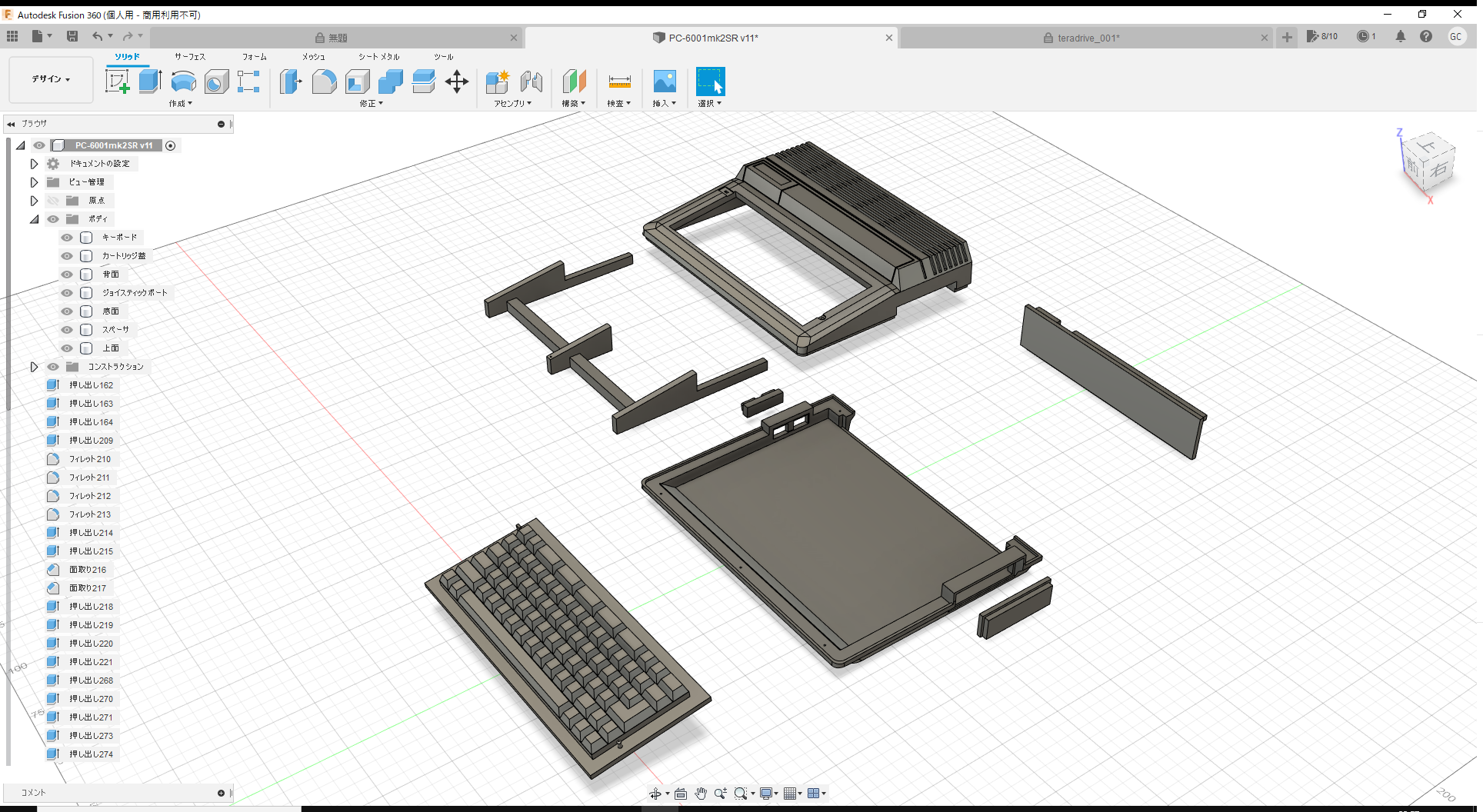Screen dimensions: 1483x812
Task: Switch to the シートメタル tab
Action: 377,56
